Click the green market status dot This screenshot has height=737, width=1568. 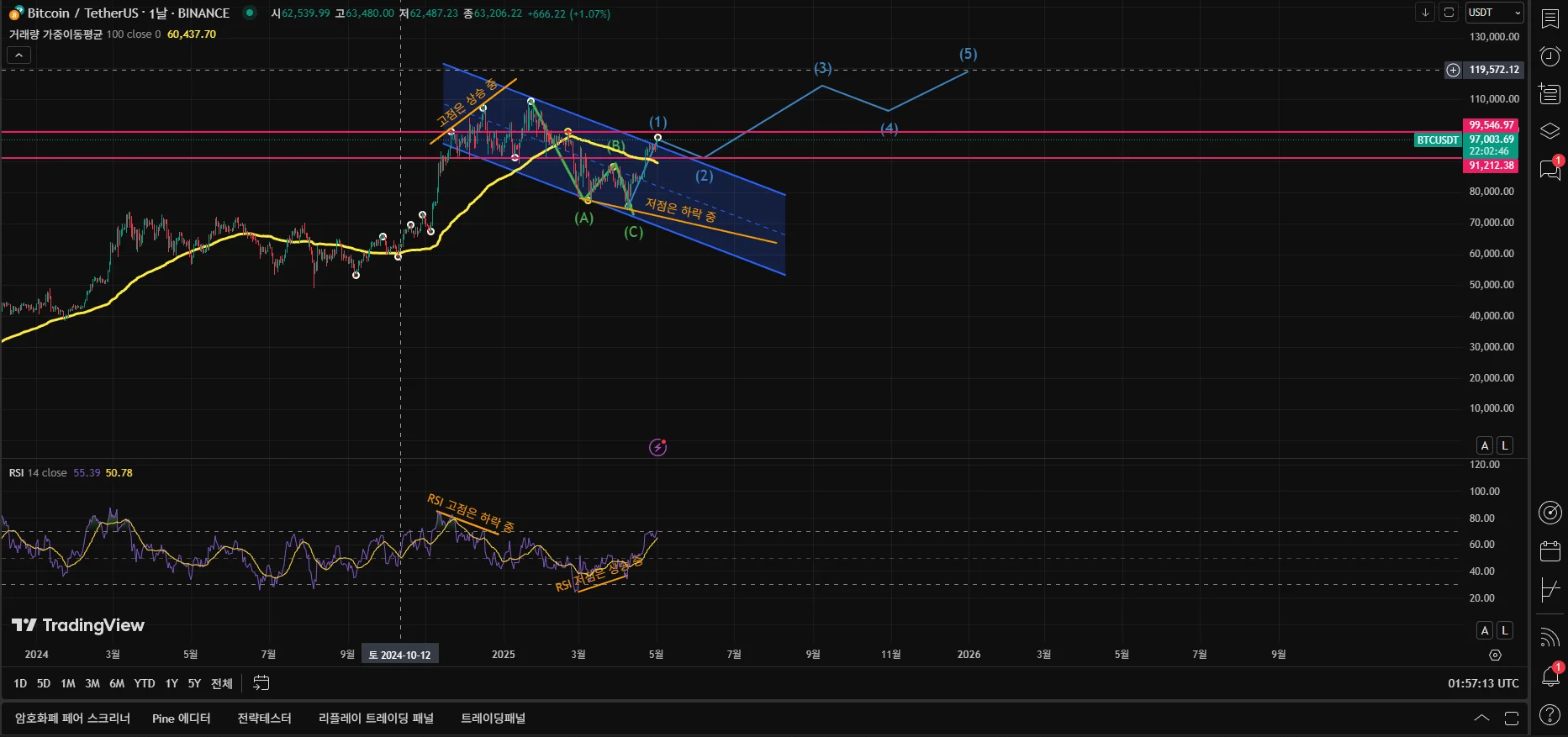[249, 13]
